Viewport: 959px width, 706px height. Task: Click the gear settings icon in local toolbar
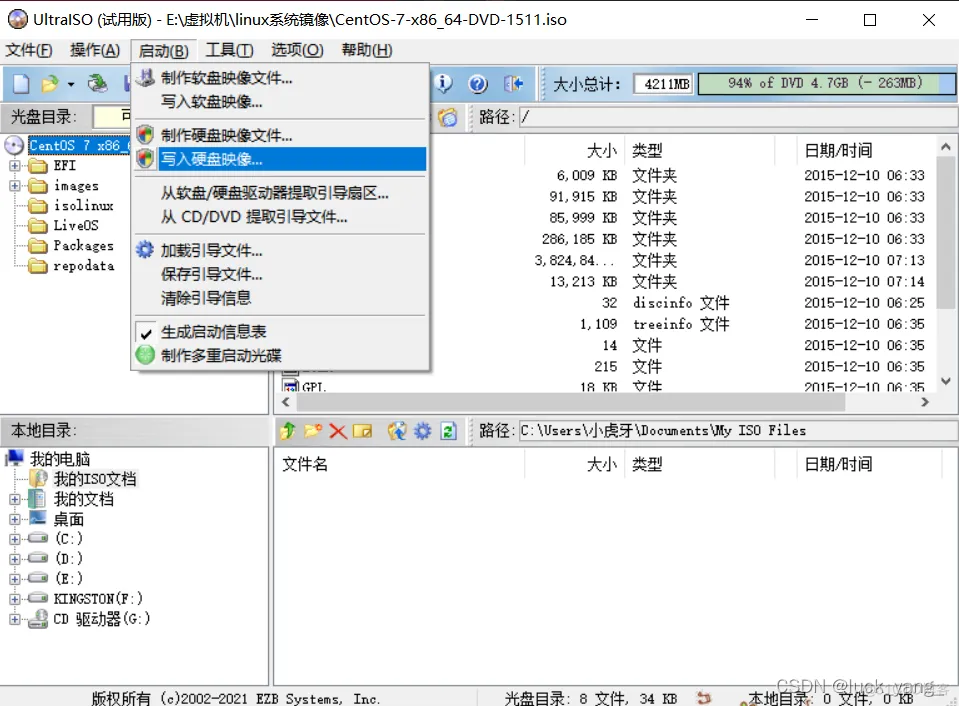coord(423,431)
